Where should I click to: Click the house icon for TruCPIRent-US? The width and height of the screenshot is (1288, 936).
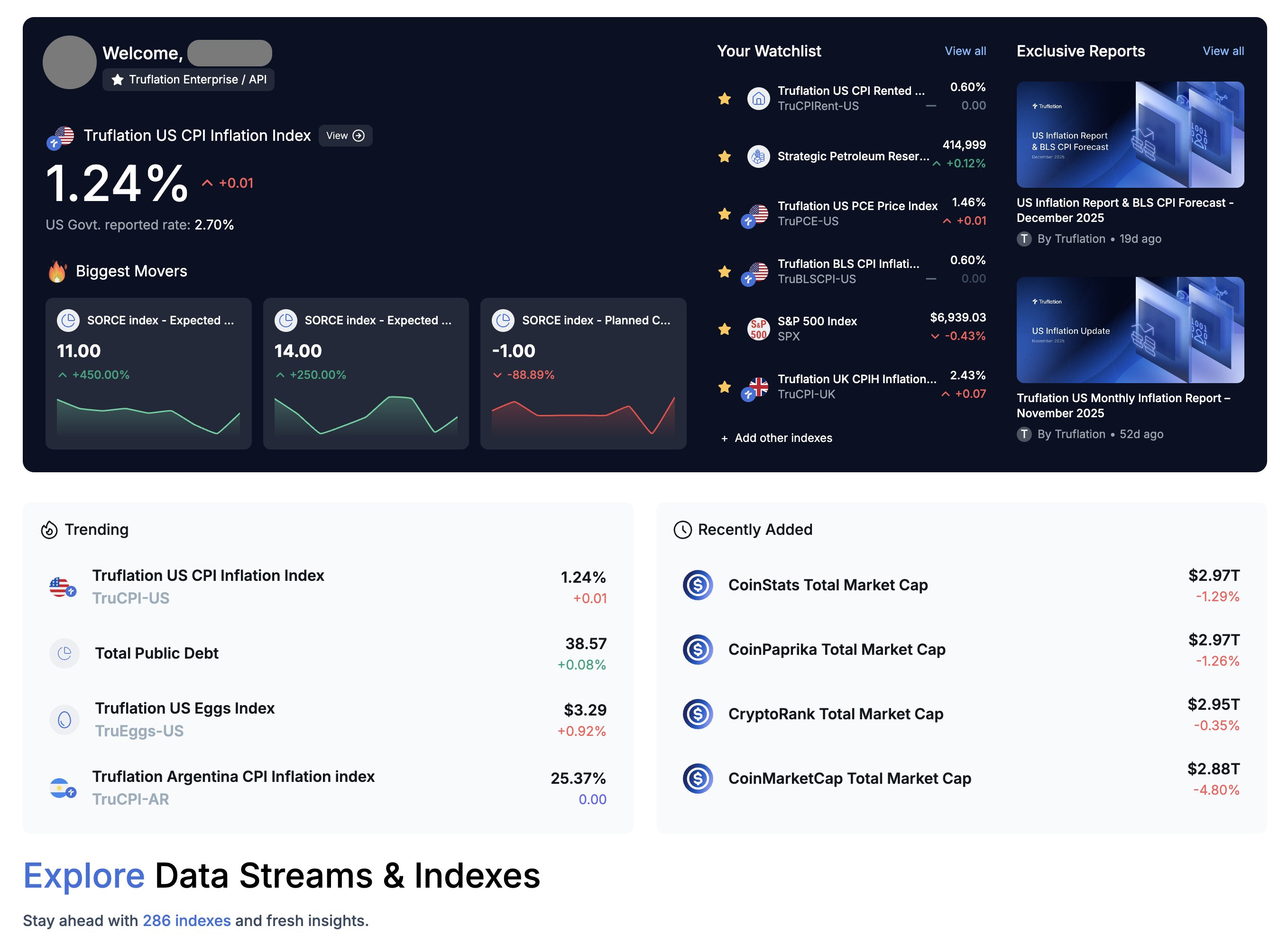tap(758, 99)
